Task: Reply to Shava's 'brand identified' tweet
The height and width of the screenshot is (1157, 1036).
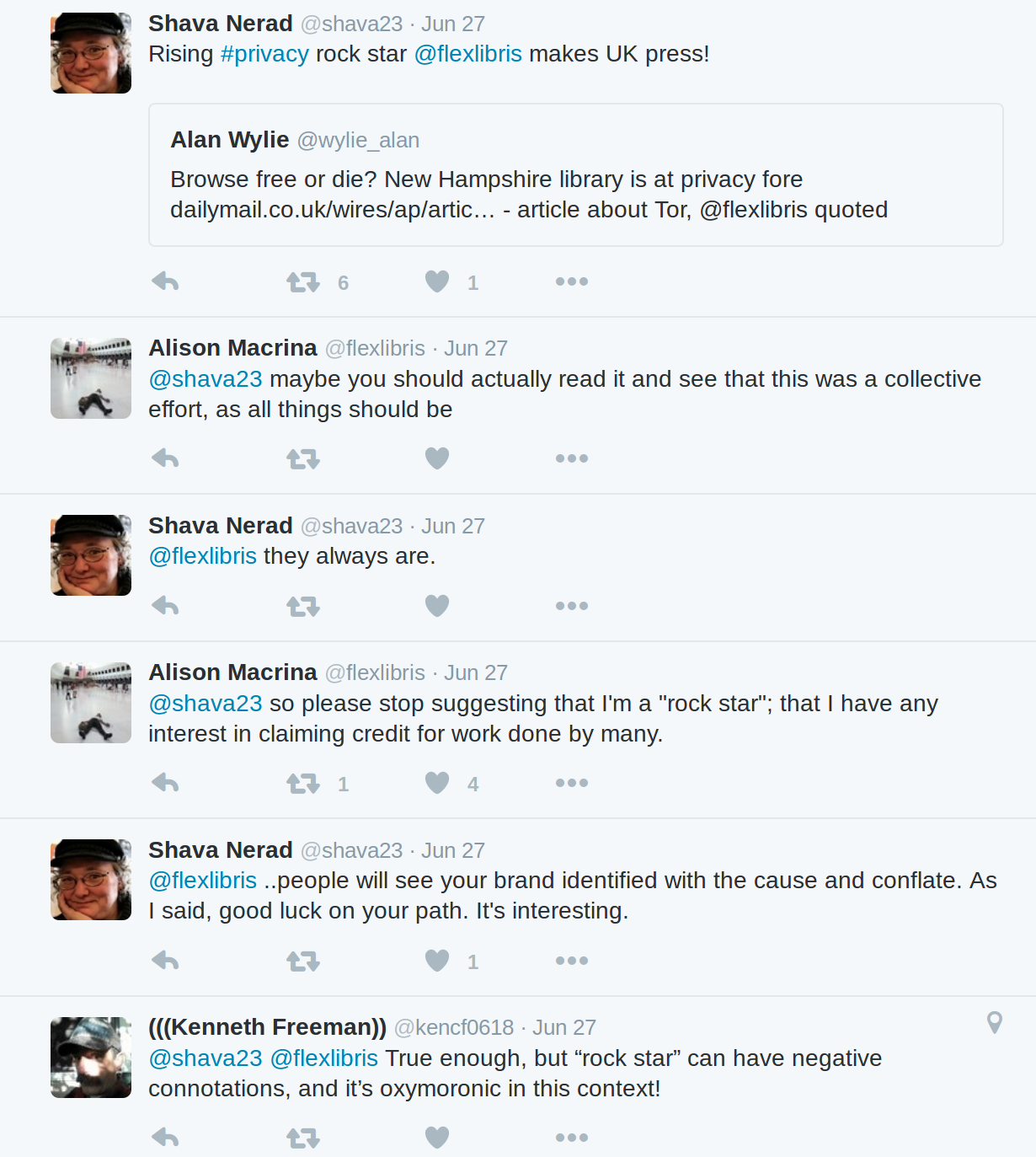Action: tap(165, 961)
